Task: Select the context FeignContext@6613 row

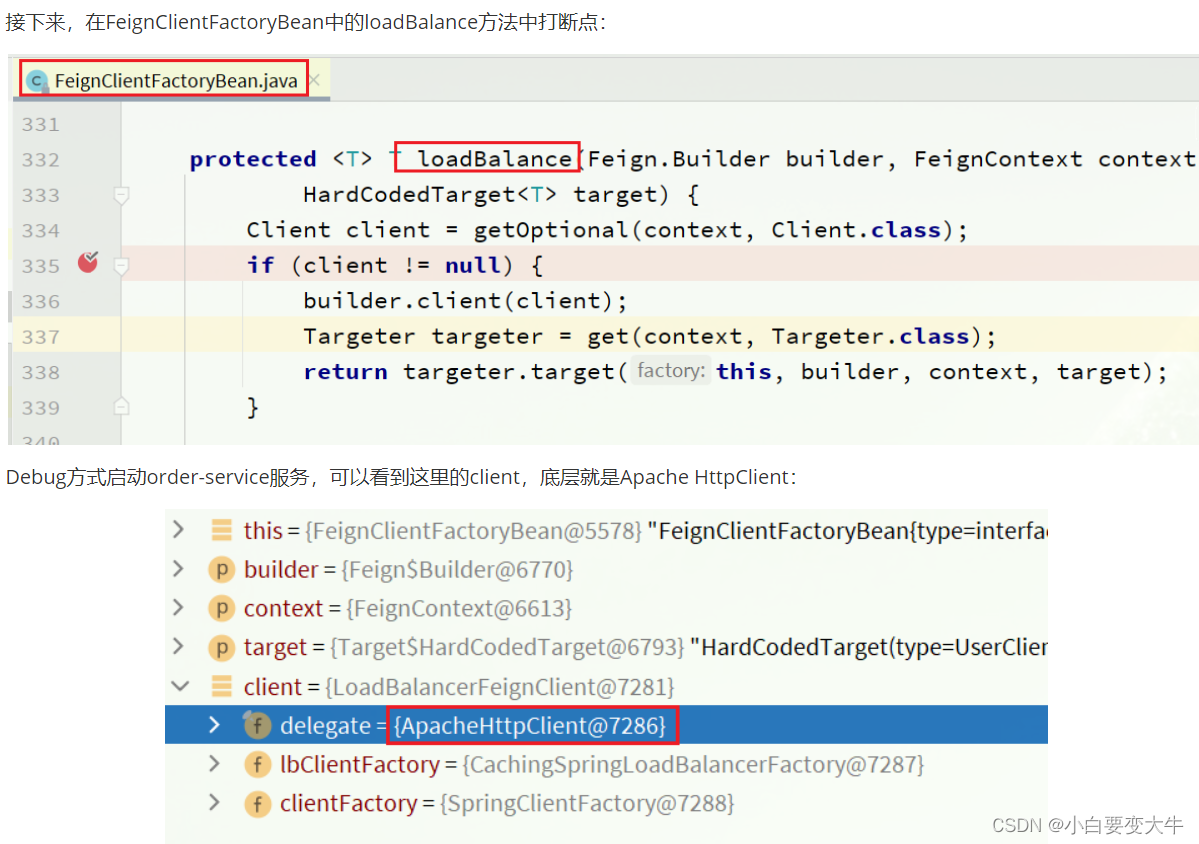Action: tap(606, 609)
